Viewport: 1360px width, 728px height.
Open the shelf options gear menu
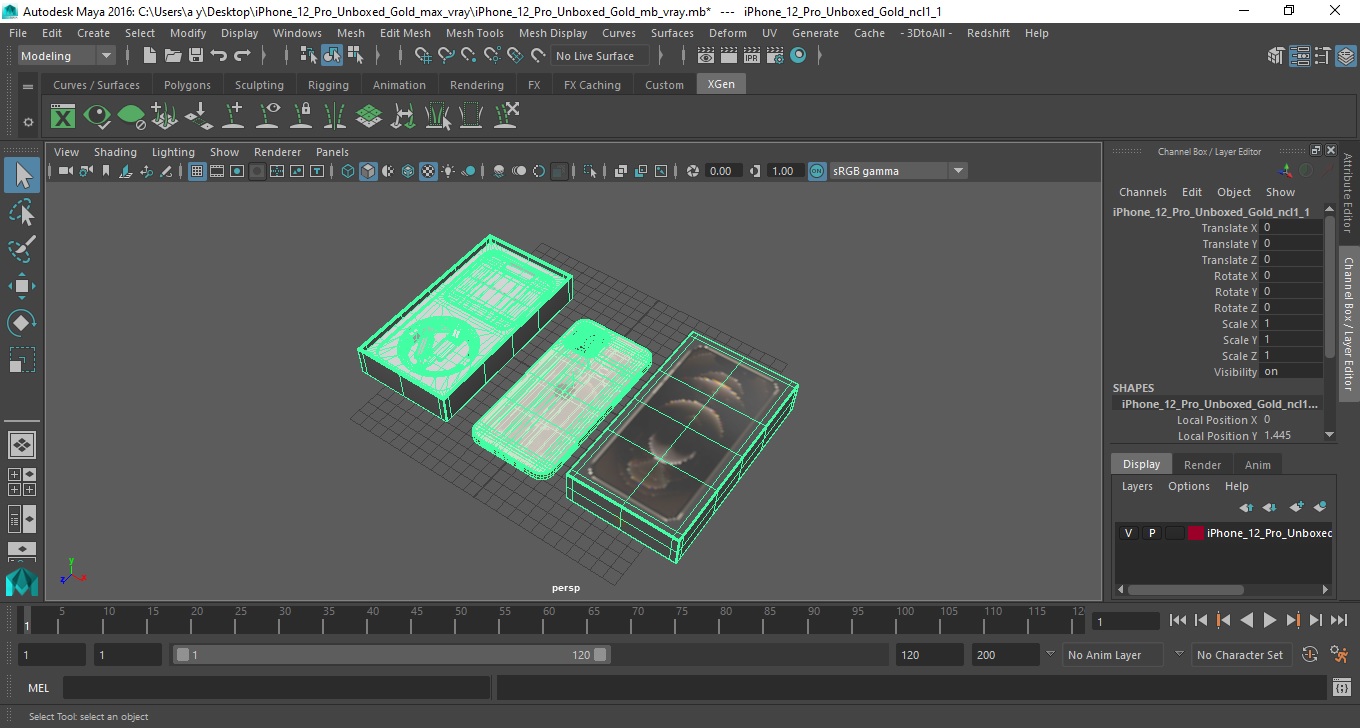[28, 122]
